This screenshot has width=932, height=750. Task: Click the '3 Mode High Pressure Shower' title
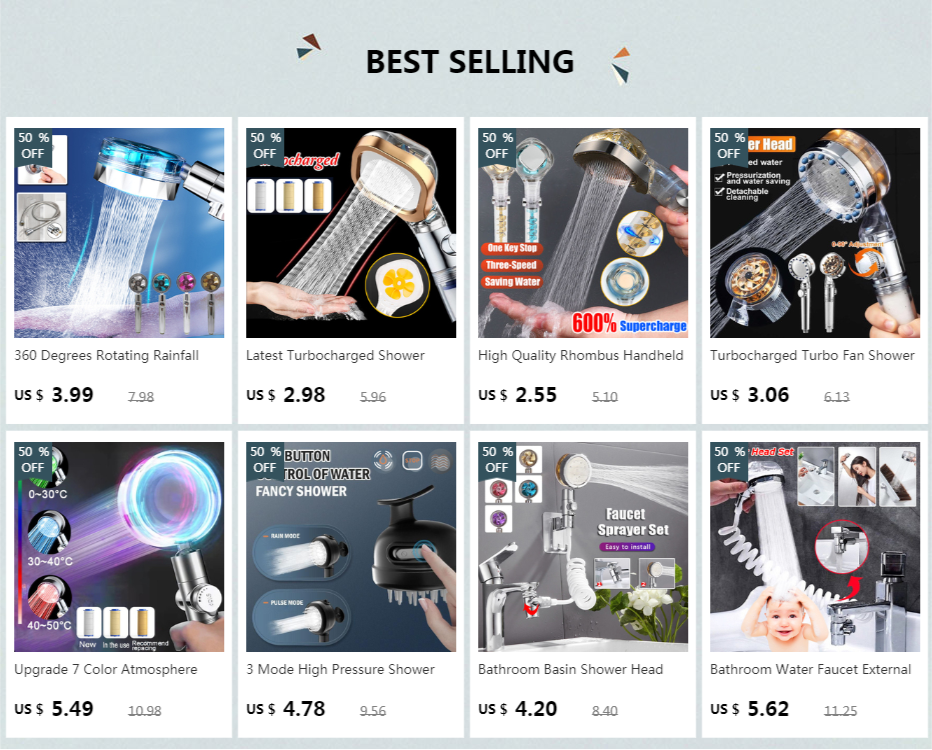click(340, 669)
